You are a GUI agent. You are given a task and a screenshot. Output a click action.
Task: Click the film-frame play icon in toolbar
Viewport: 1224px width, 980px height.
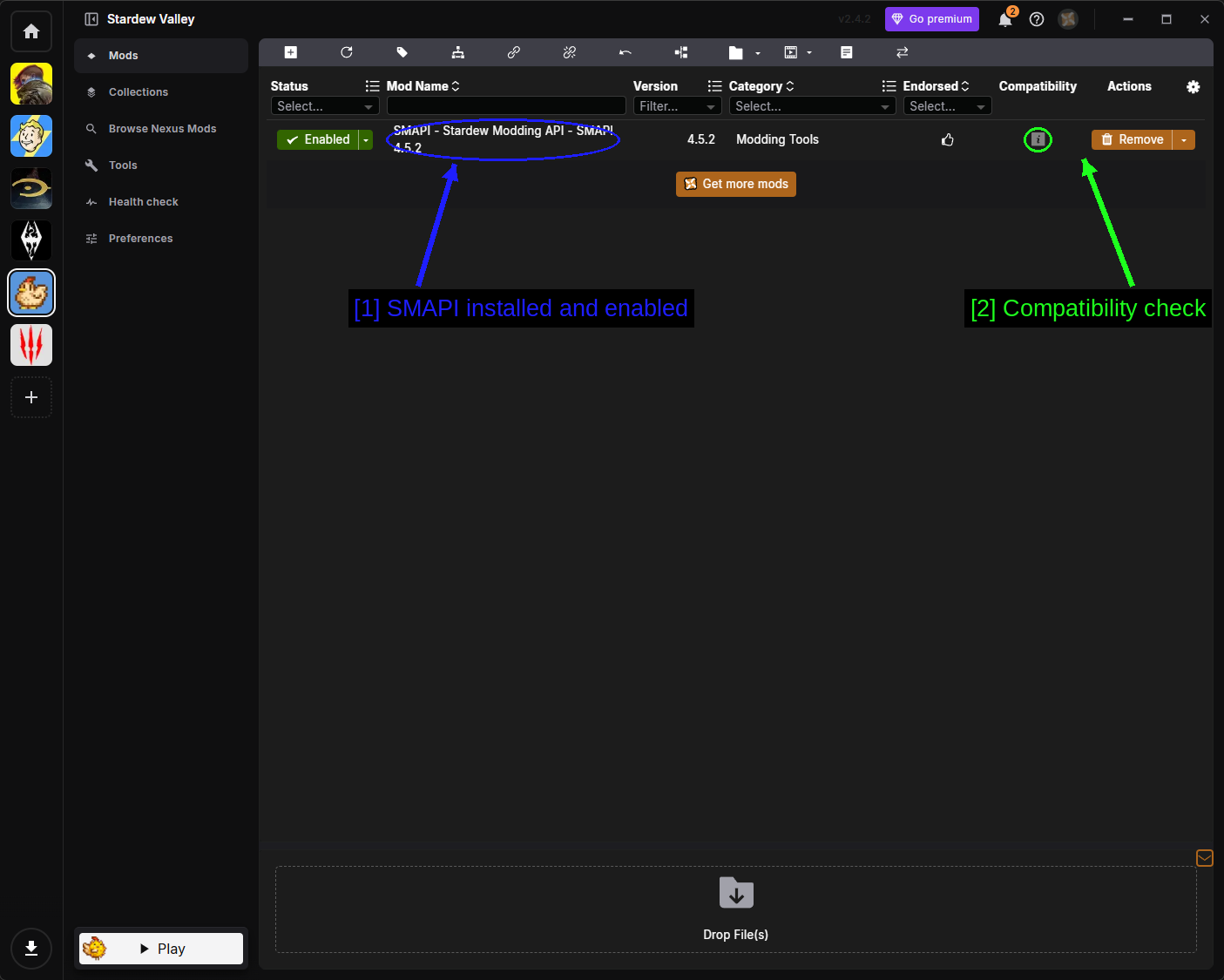pos(791,52)
